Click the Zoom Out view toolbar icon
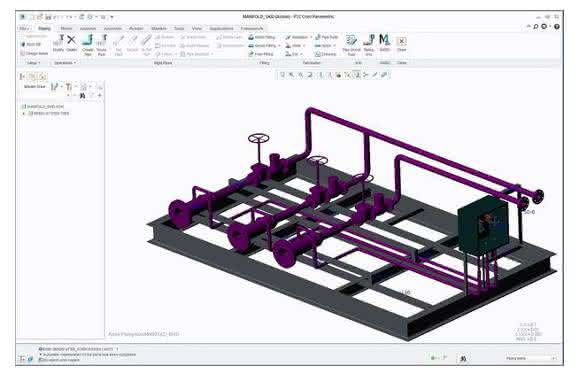Screen dimensions: 580x376 point(301,75)
